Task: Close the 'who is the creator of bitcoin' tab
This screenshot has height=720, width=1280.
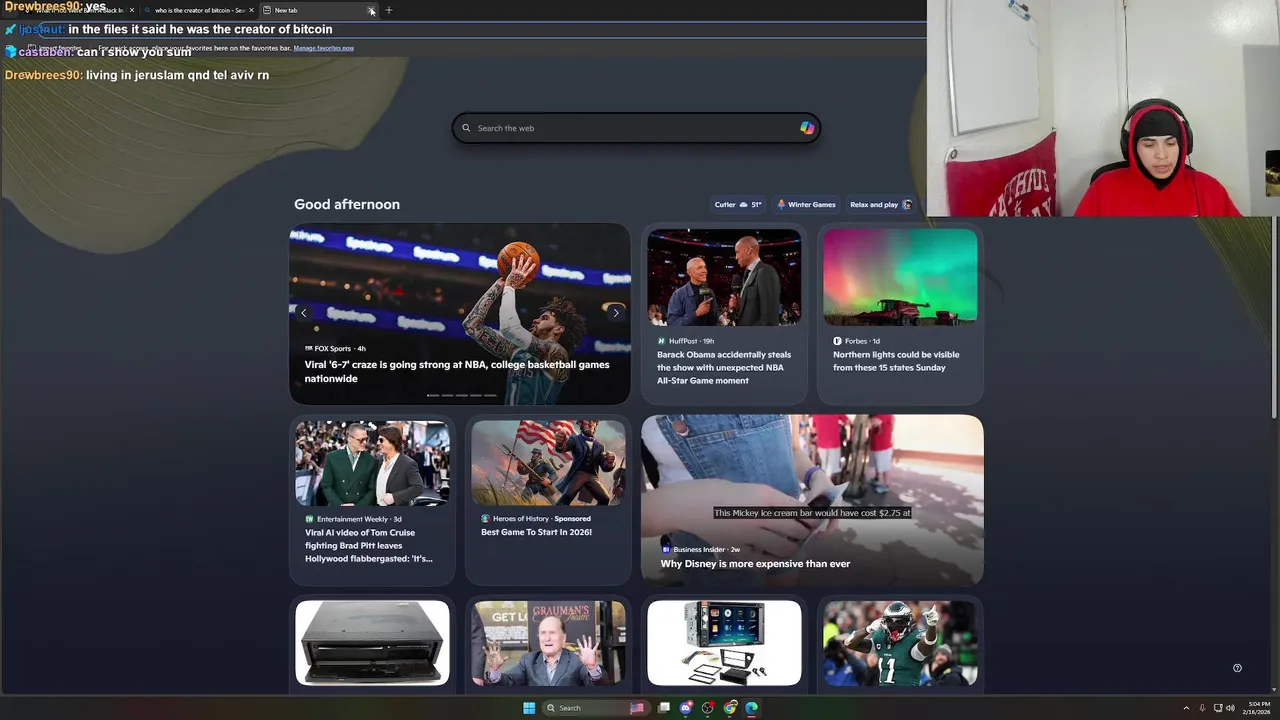Action: pyautogui.click(x=251, y=10)
